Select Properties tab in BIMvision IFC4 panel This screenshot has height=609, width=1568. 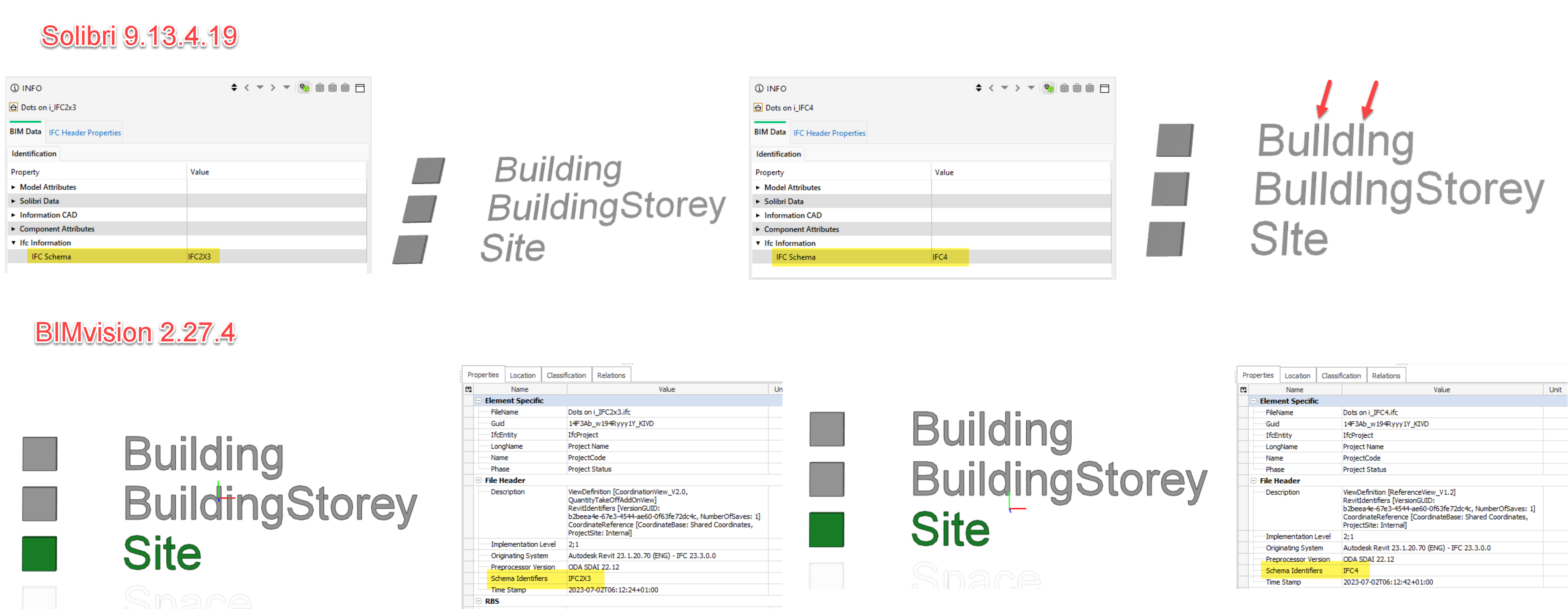1258,376
